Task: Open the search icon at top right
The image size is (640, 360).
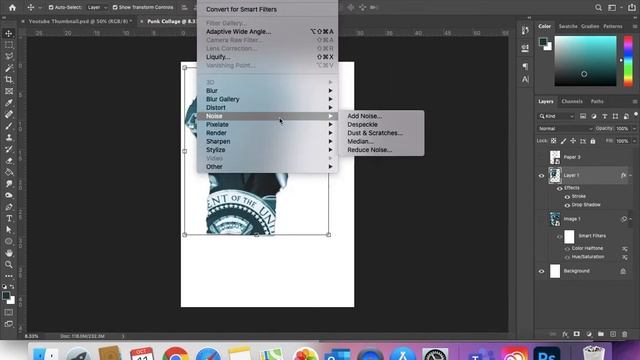Action: (598, 7)
